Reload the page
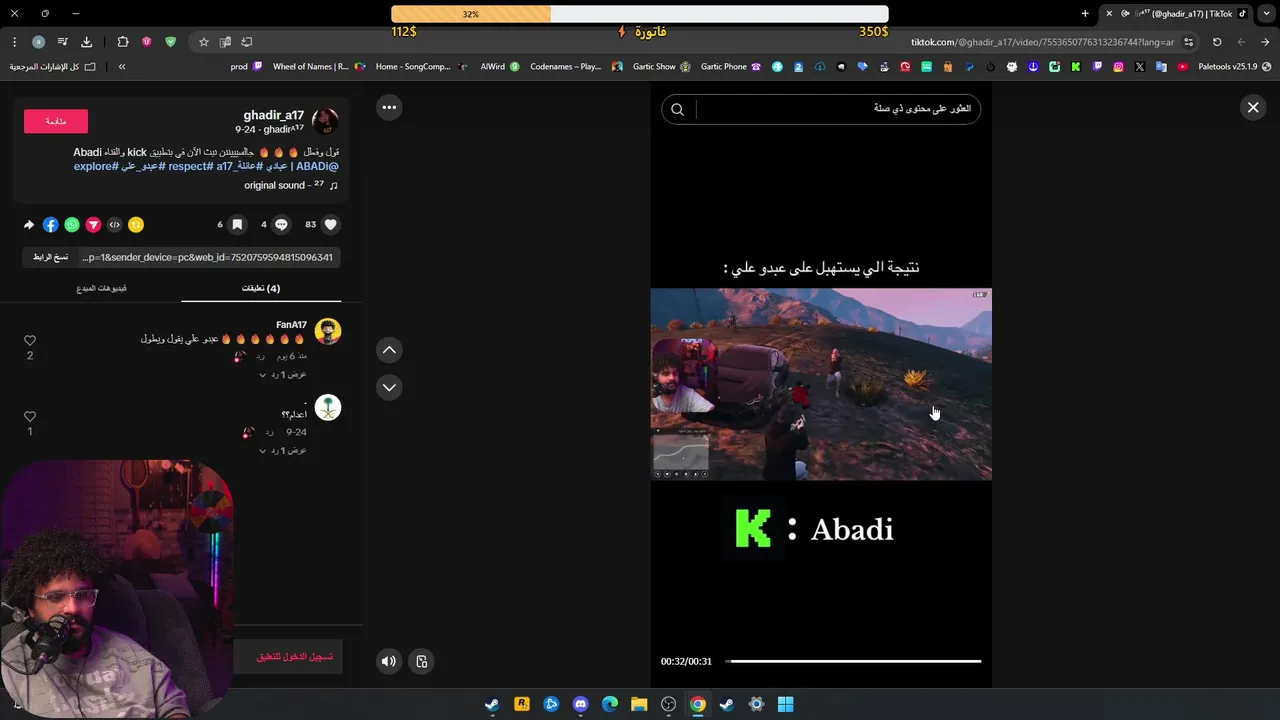 pyautogui.click(x=1217, y=42)
